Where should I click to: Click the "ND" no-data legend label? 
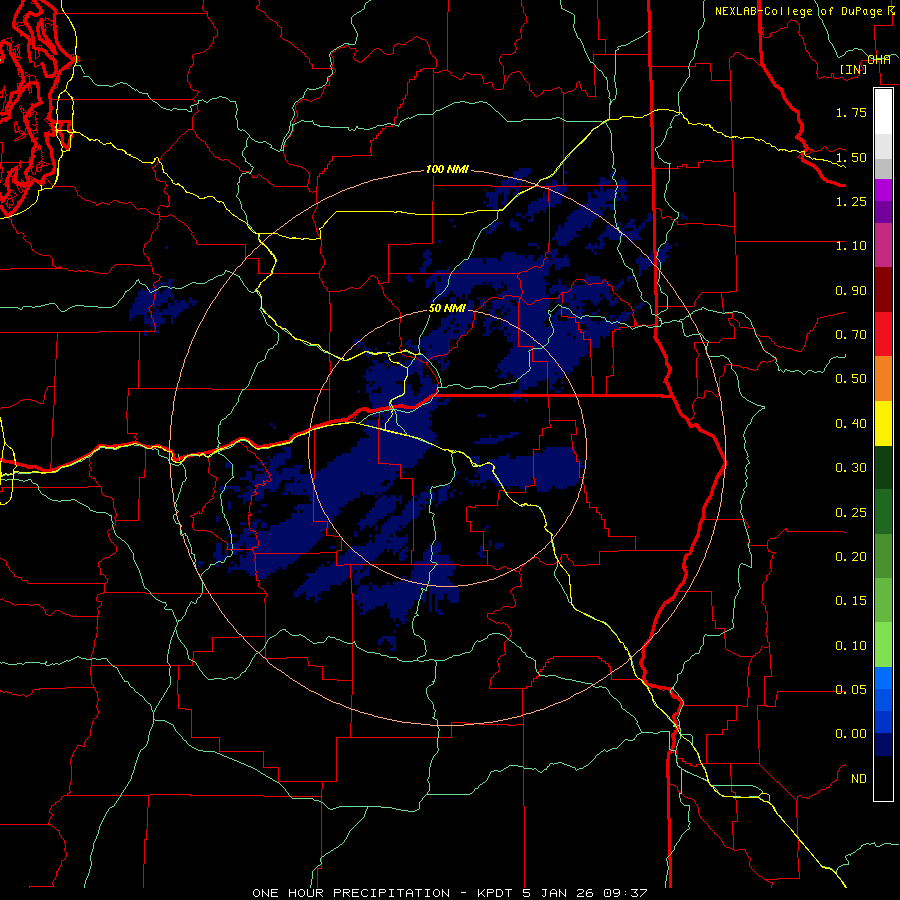859,779
